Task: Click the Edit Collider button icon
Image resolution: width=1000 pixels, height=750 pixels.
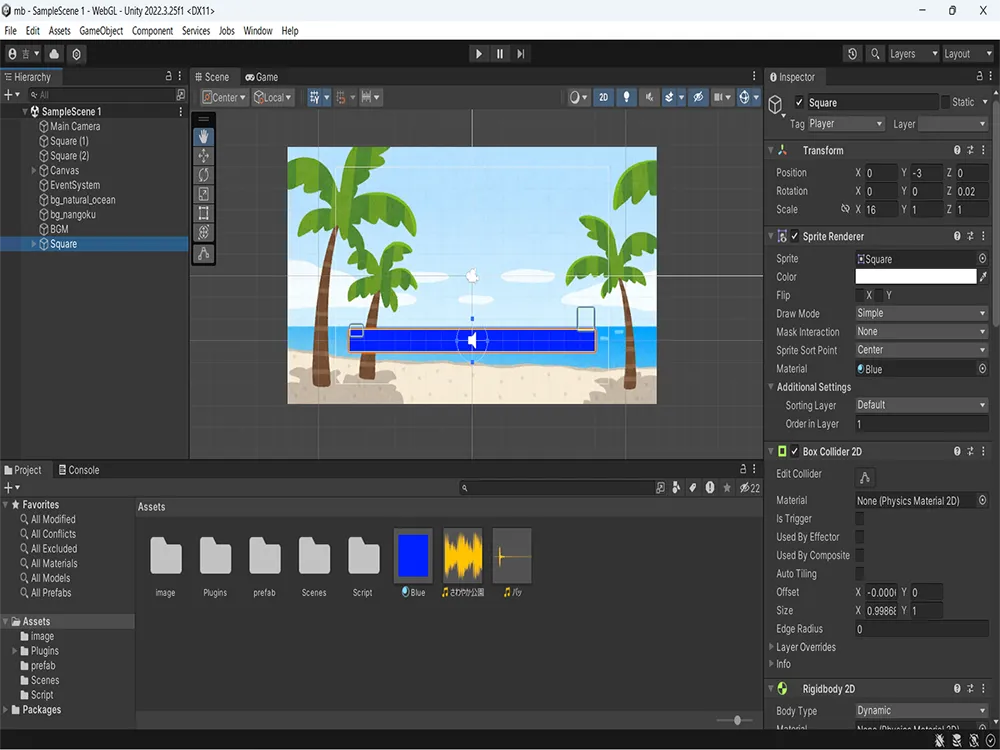Action: (865, 477)
